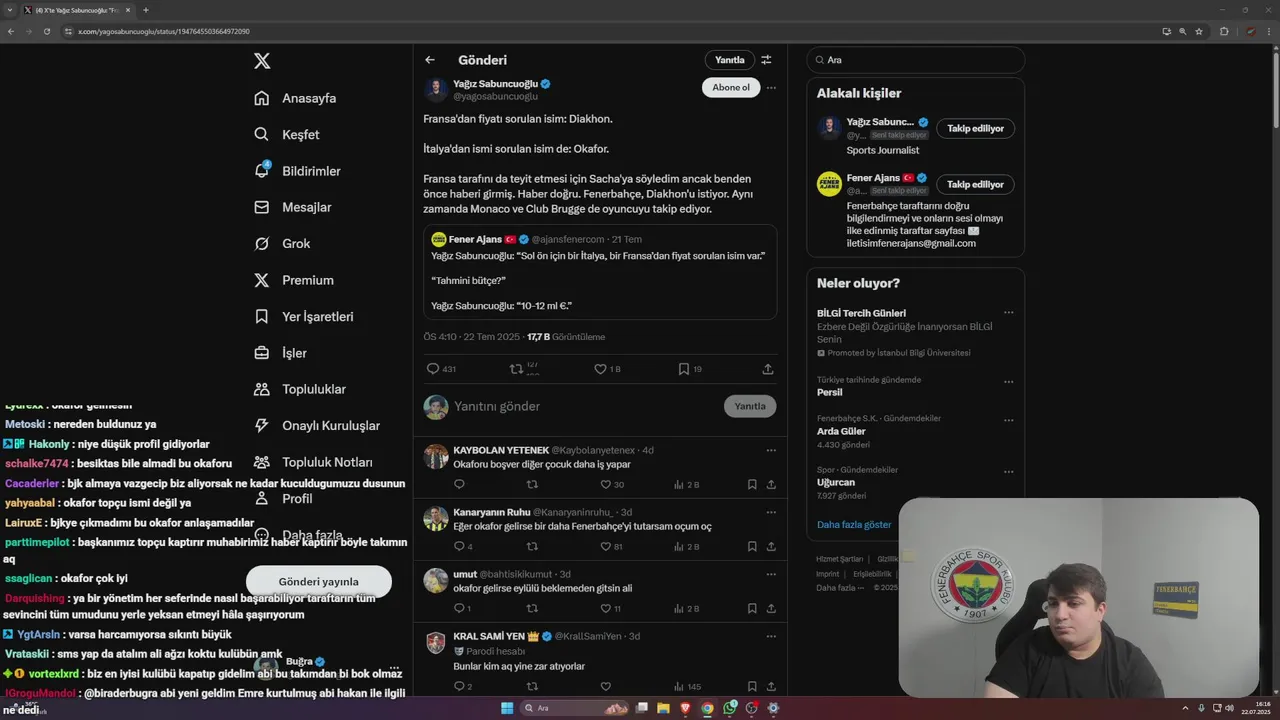Image resolution: width=1280 pixels, height=720 pixels.
Task: Click Takip ediliyor next to Yağız Sabuncuoğlu
Action: click(x=975, y=128)
